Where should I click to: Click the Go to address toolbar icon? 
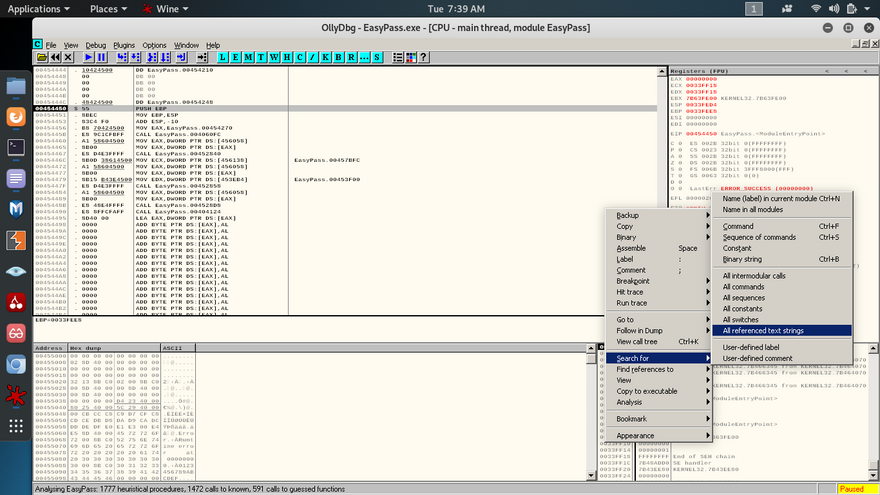point(201,57)
